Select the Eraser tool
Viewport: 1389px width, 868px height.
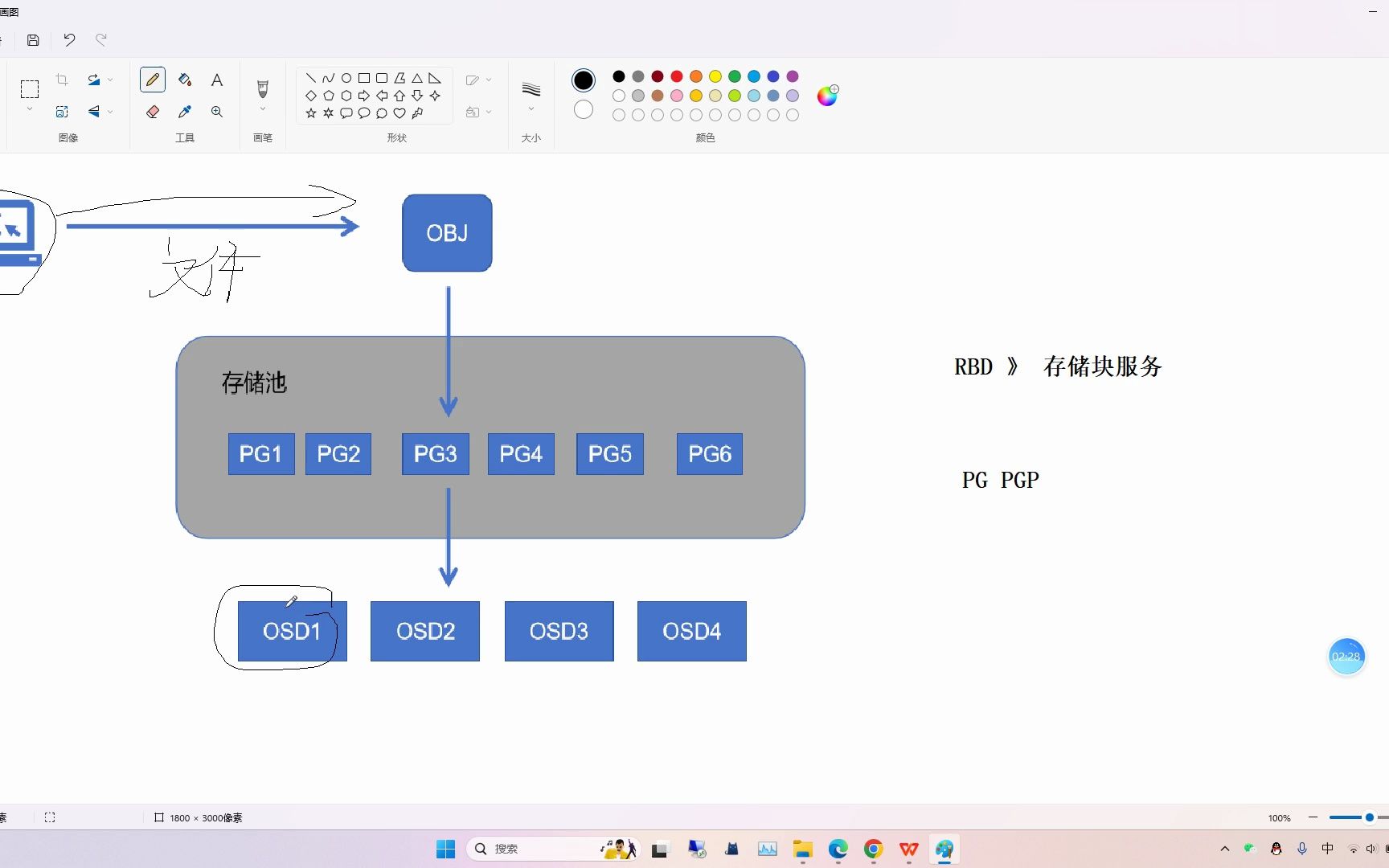(x=152, y=112)
